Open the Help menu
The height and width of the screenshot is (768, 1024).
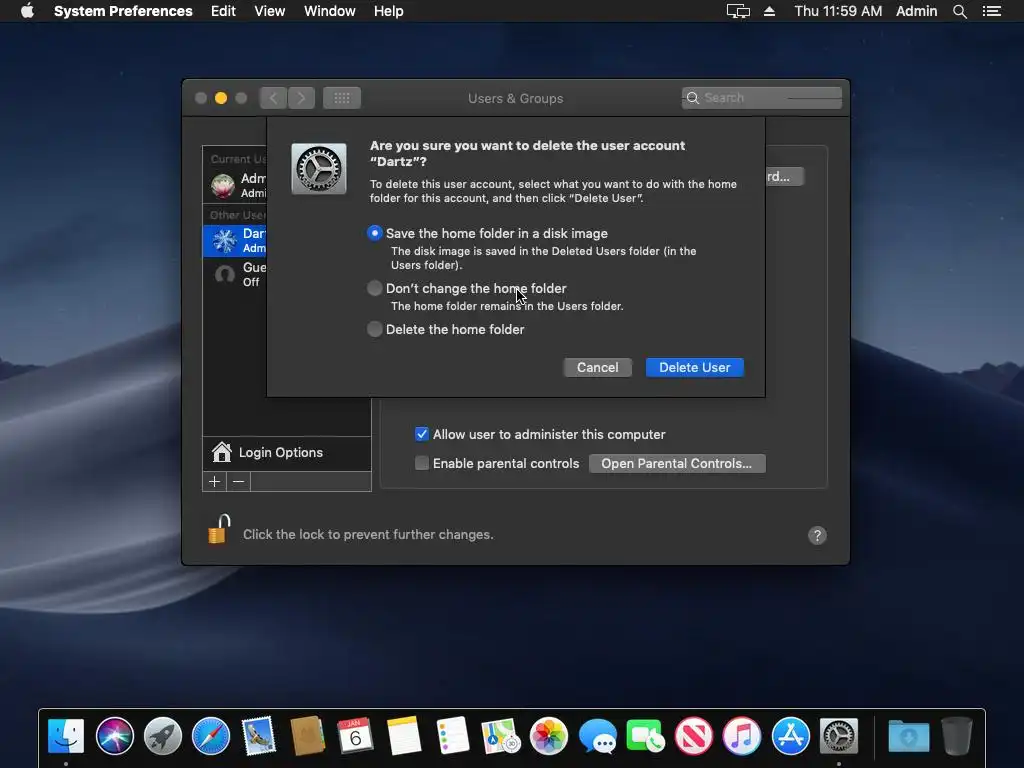pos(389,11)
